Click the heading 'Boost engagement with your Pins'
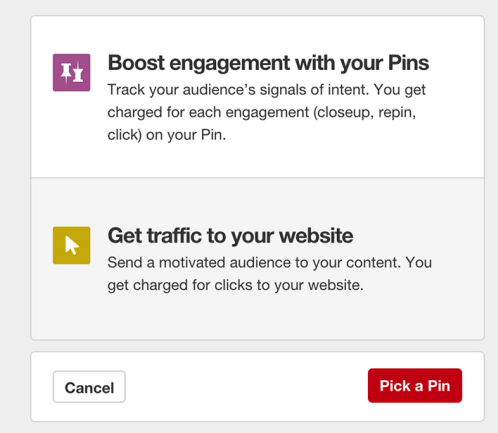 click(268, 63)
